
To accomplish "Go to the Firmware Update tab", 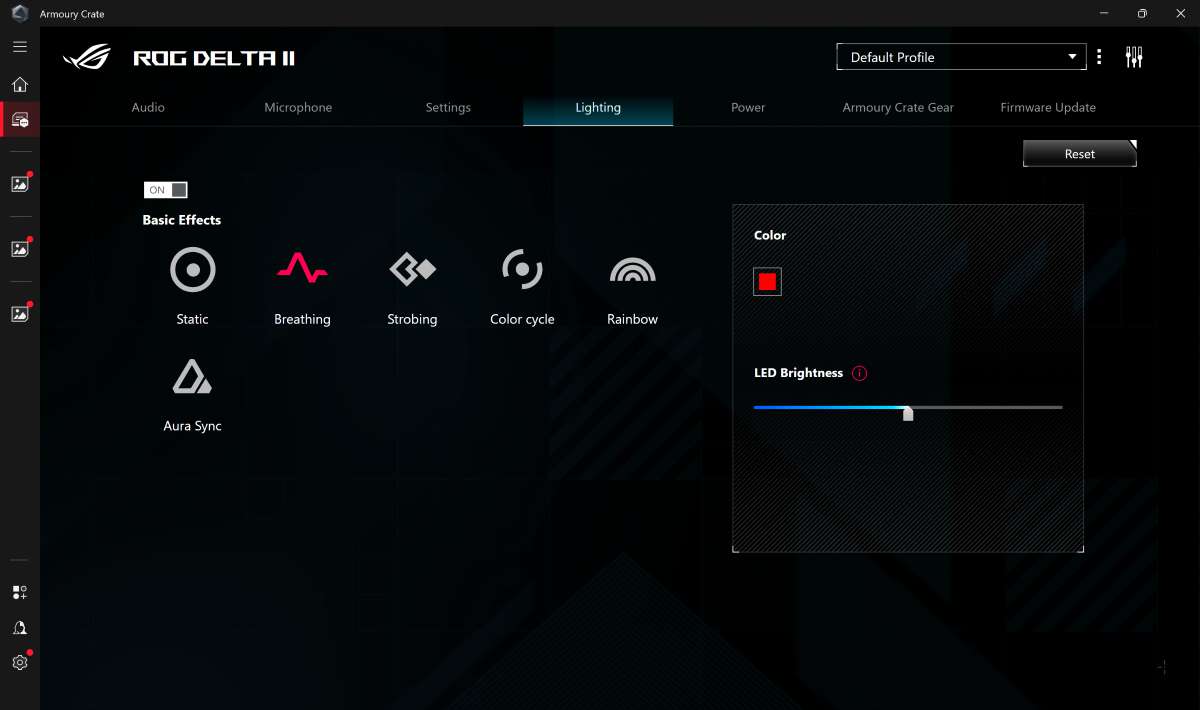I will pos(1048,107).
